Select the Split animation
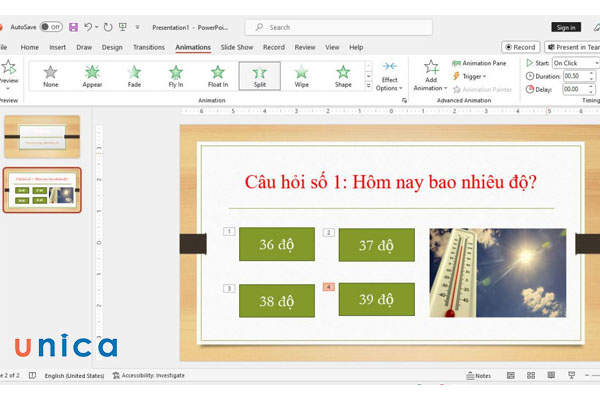Image resolution: width=600 pixels, height=400 pixels. tap(259, 76)
